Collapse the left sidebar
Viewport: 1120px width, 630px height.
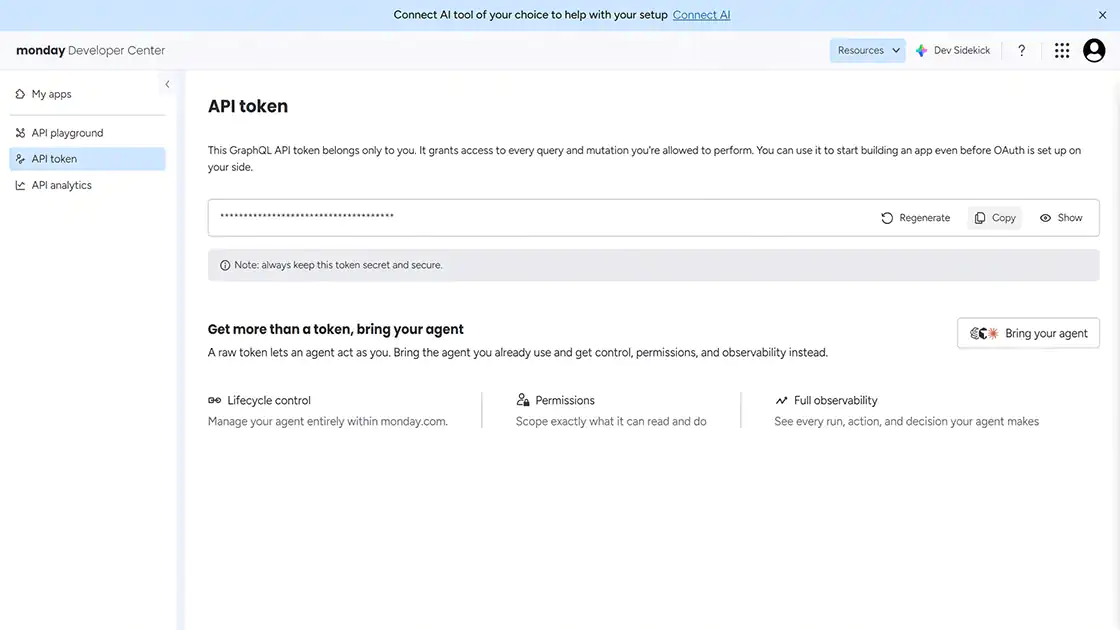point(167,84)
